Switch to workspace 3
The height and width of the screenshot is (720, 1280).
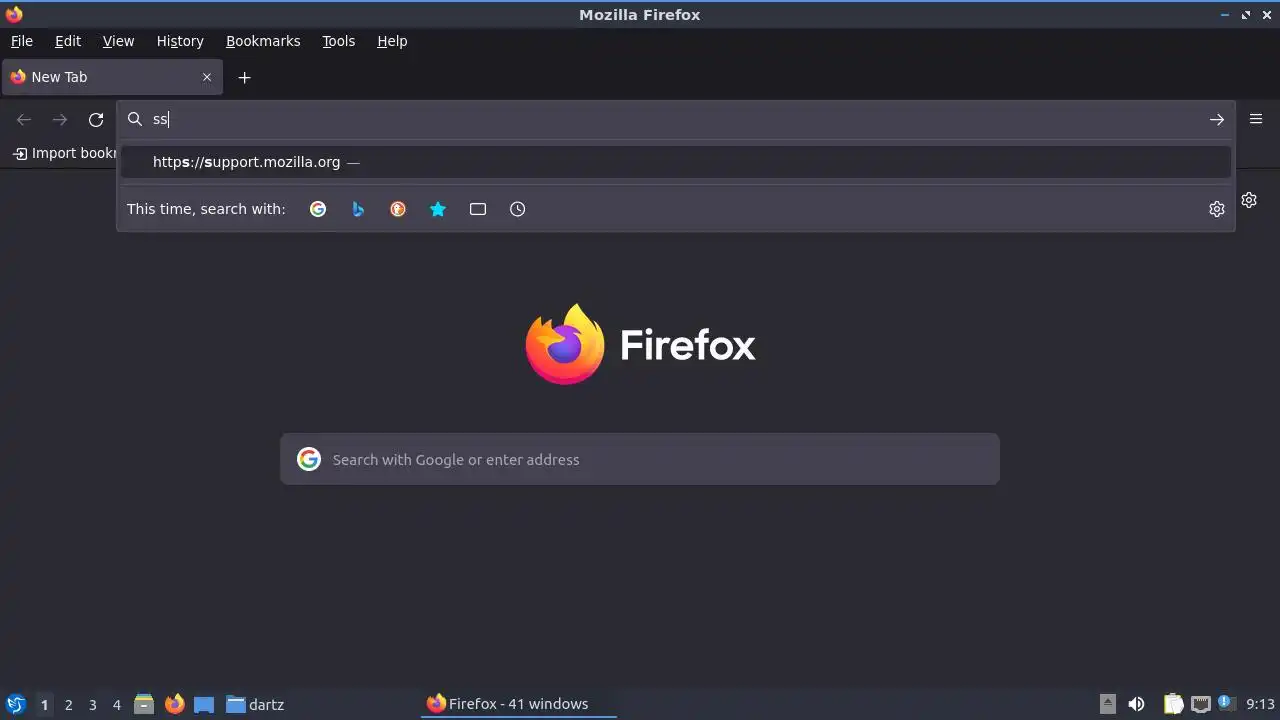click(92, 704)
